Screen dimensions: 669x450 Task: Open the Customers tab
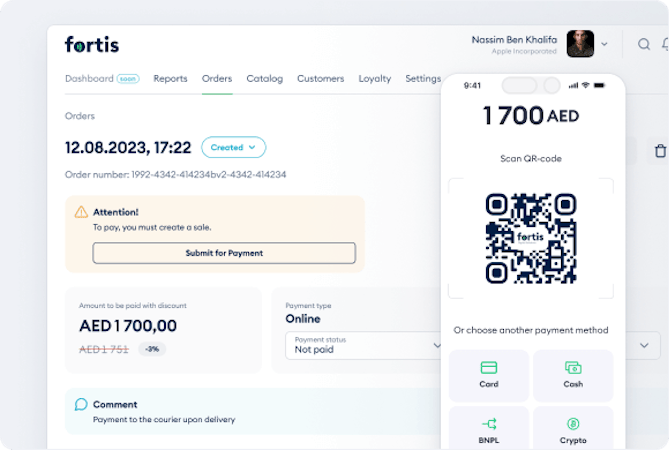click(320, 78)
